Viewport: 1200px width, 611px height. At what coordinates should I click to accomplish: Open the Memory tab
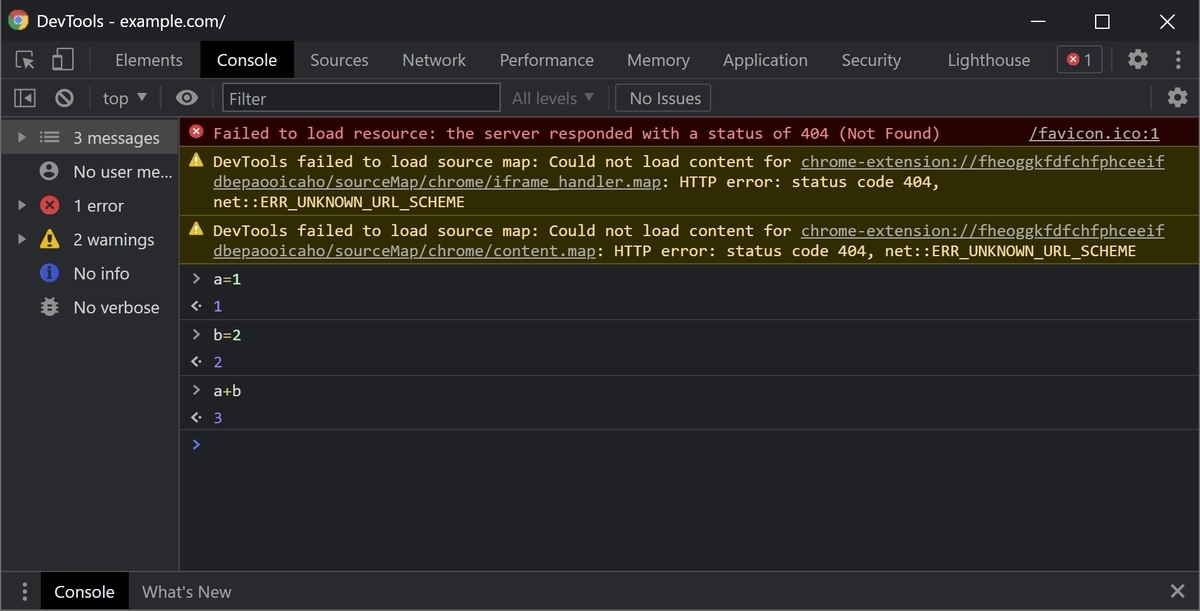tap(658, 60)
